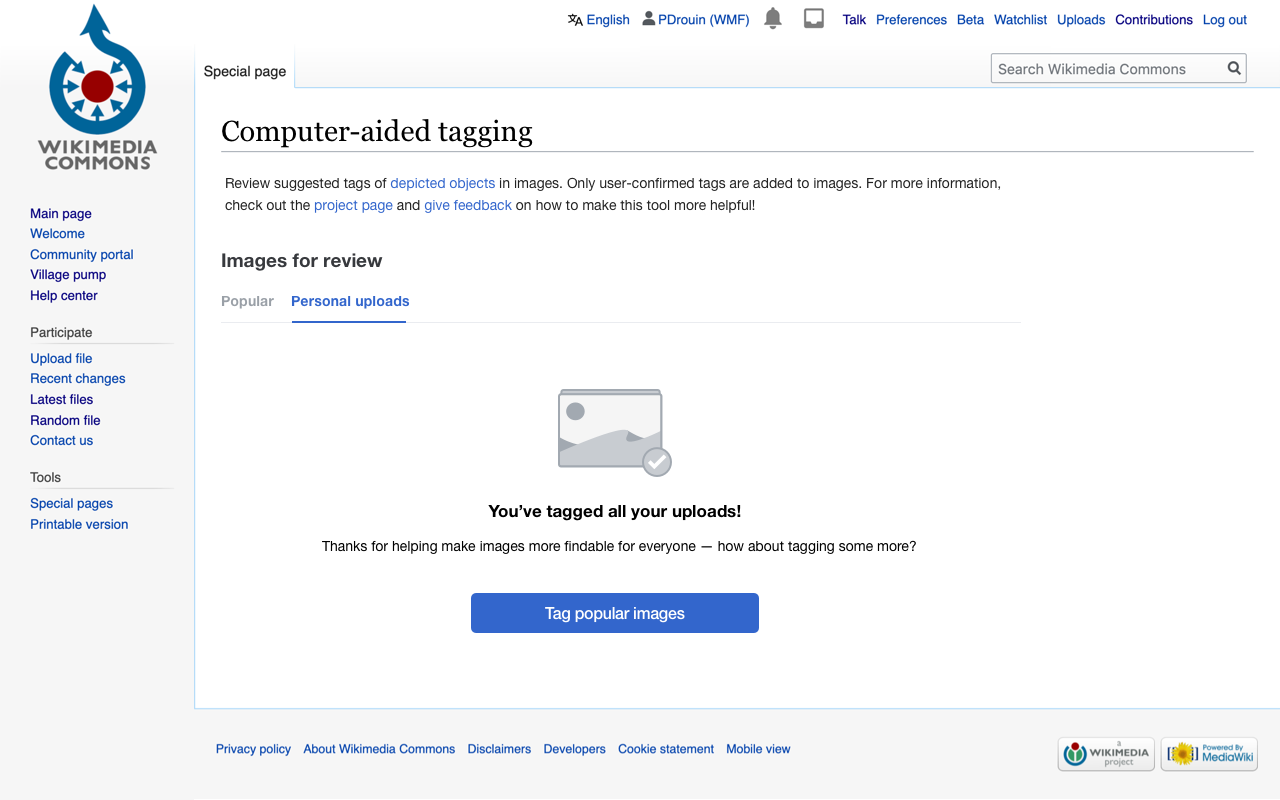Screen dimensions: 1280x800
Task: Open the notifications bell icon
Action: point(773,19)
